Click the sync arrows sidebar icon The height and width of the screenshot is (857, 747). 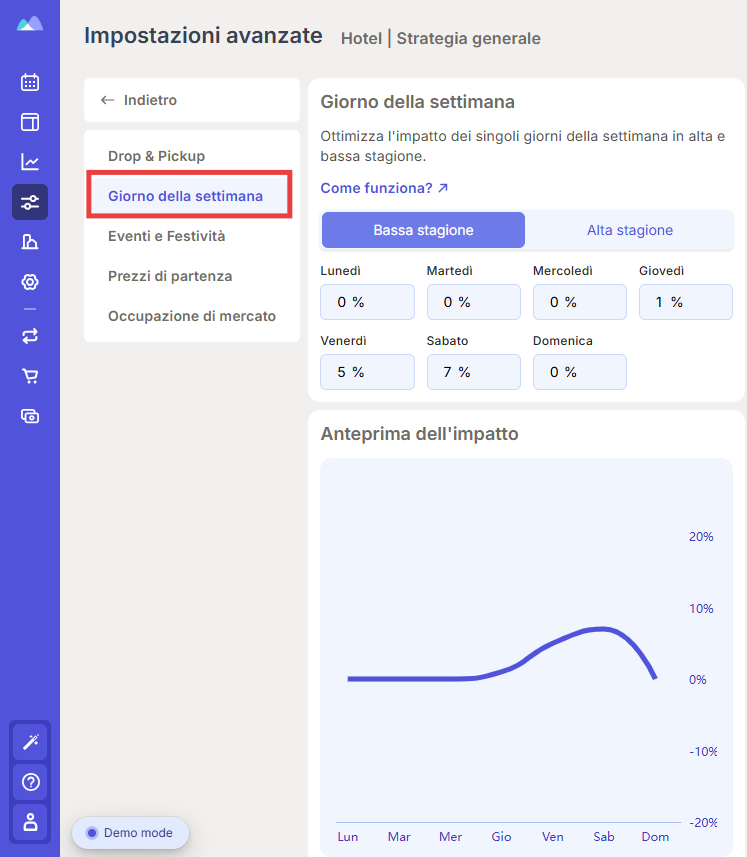(30, 336)
